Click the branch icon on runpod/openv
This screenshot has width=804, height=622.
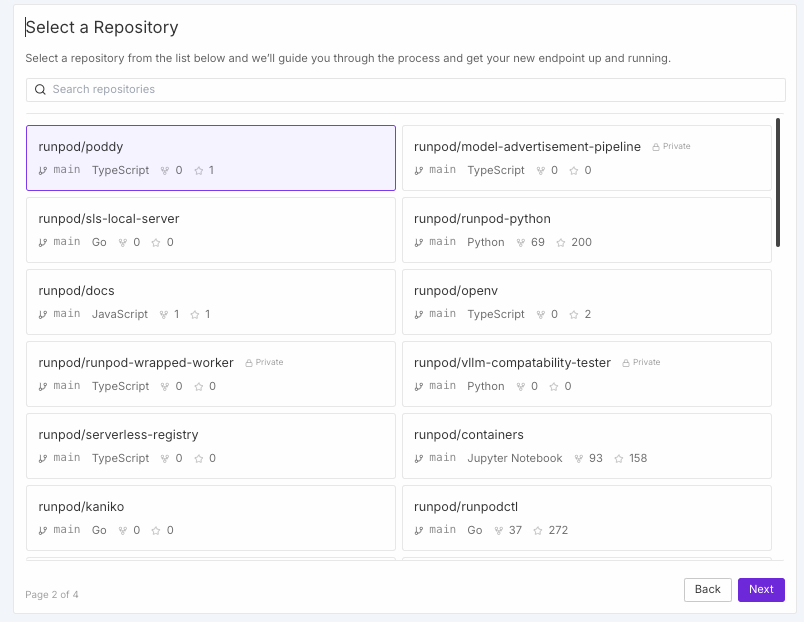pyautogui.click(x=419, y=315)
